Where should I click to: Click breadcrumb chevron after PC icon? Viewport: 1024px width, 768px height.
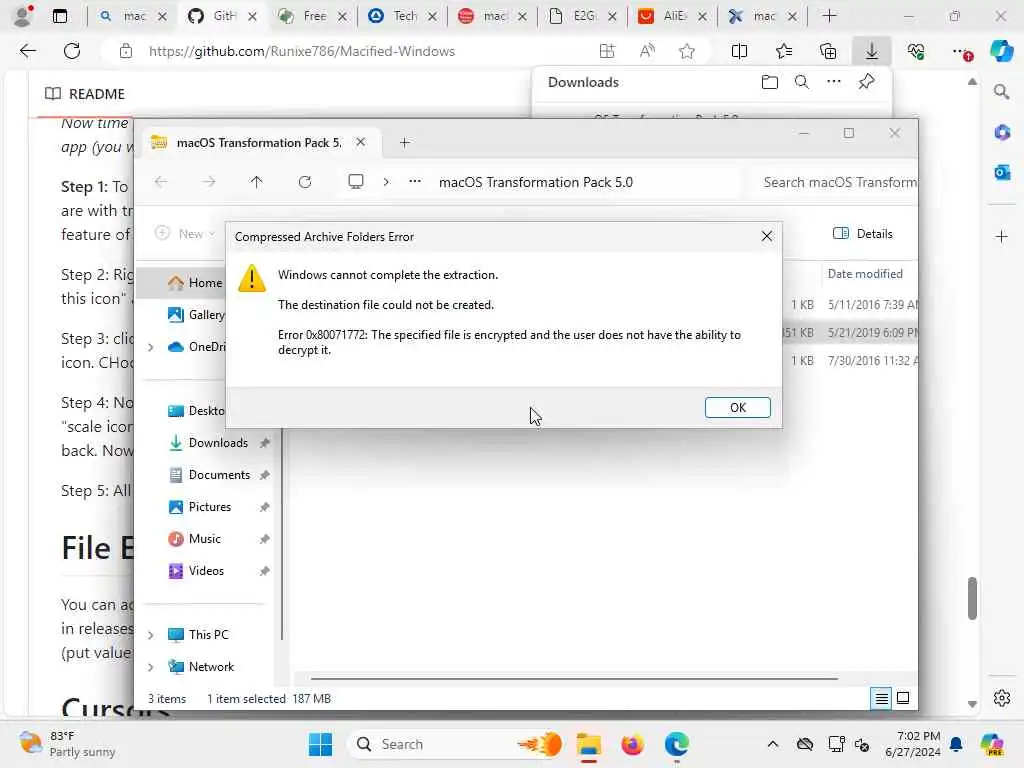386,182
